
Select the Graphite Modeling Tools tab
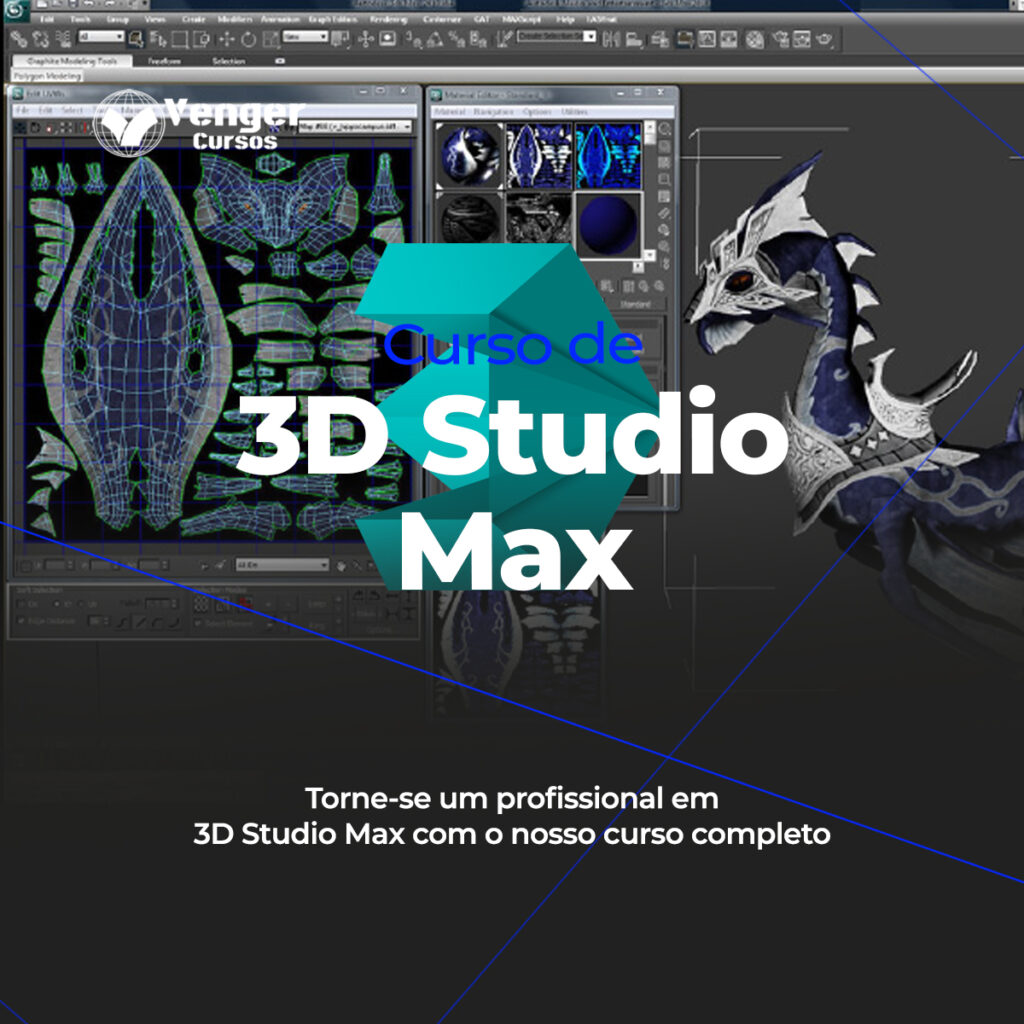click(72, 61)
